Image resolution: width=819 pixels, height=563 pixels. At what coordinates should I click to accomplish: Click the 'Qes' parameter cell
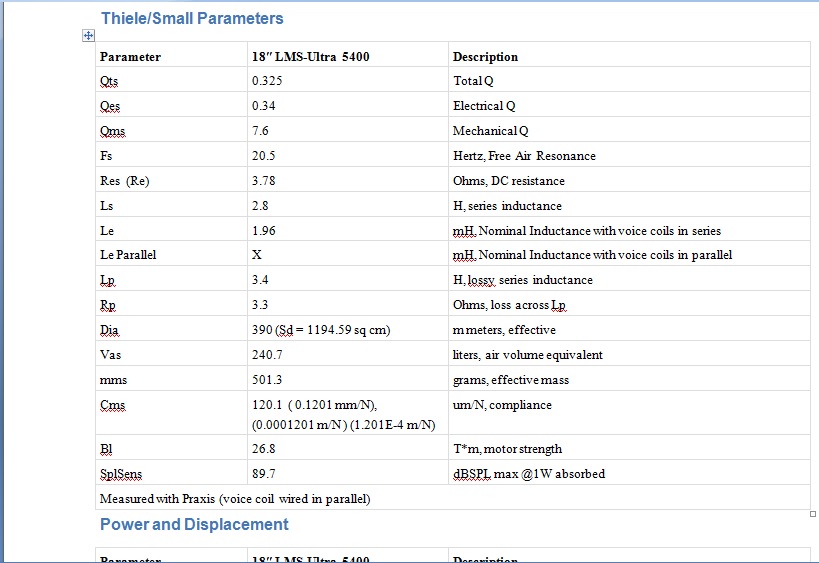171,104
